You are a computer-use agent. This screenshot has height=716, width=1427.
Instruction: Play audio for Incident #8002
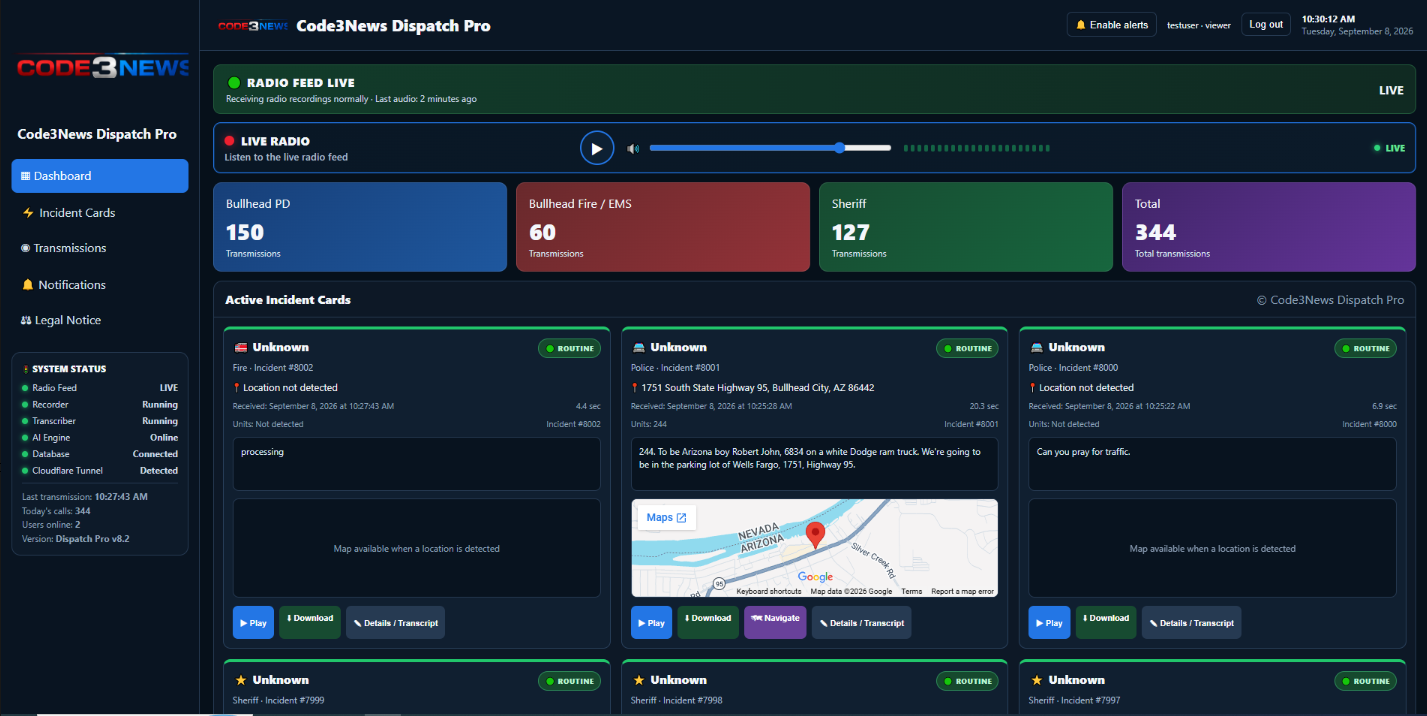(x=253, y=622)
